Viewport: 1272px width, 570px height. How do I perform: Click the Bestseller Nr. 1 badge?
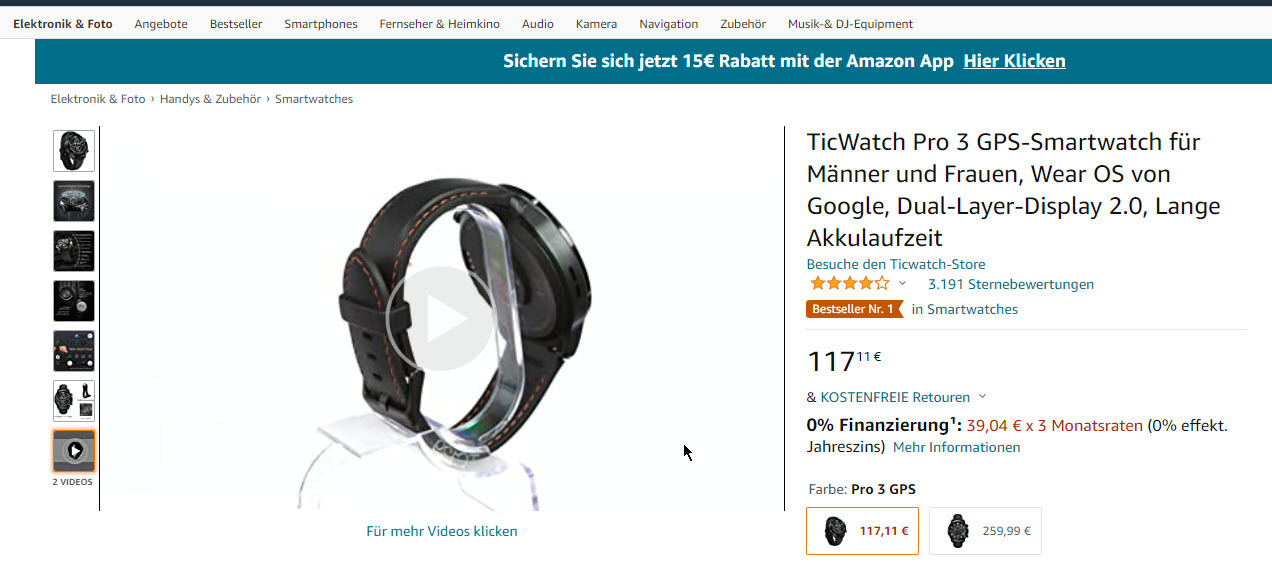pyautogui.click(x=854, y=309)
